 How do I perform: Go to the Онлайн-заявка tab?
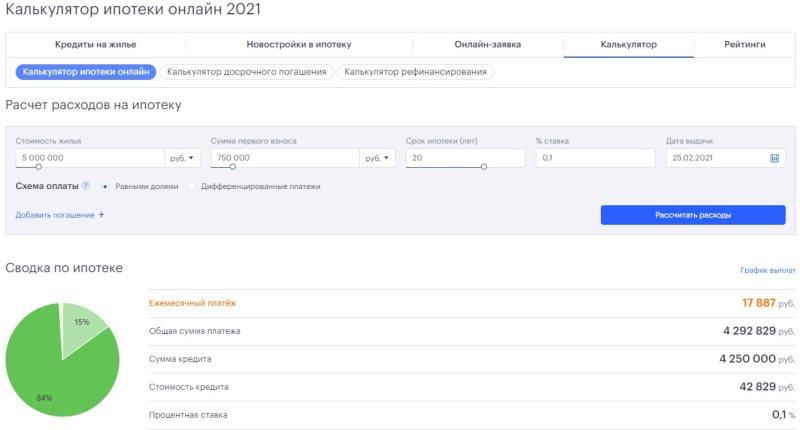487,45
